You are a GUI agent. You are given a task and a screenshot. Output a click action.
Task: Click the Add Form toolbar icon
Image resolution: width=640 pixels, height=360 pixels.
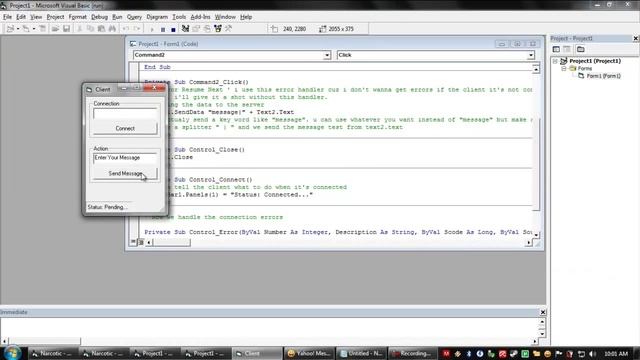26,29
